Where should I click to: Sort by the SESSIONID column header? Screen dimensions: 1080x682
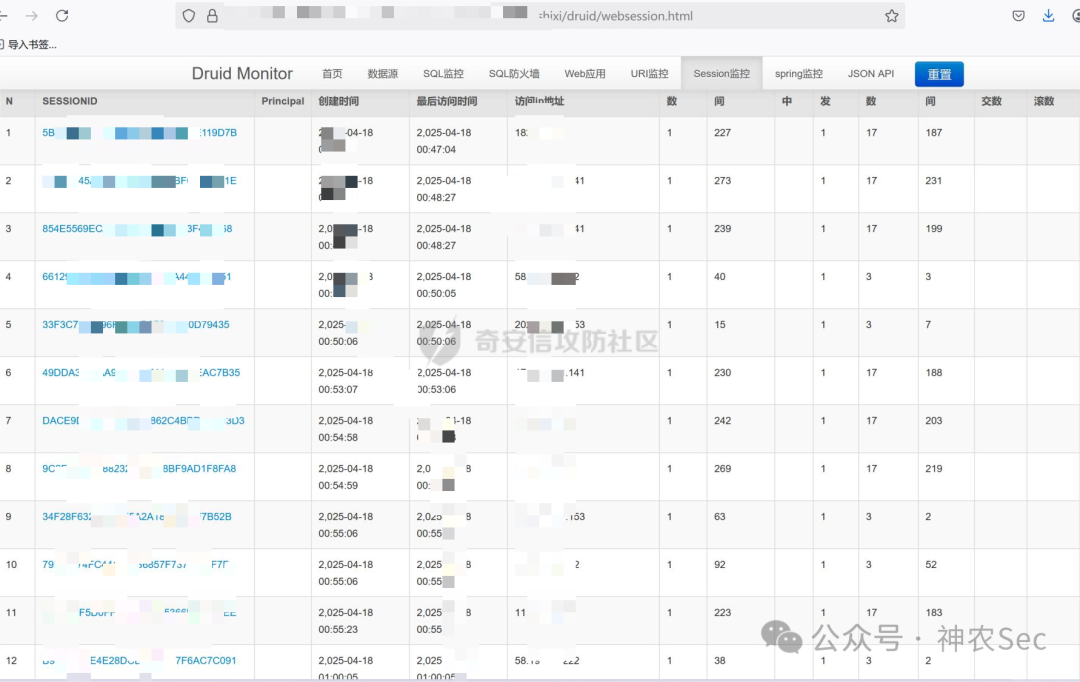(70, 101)
